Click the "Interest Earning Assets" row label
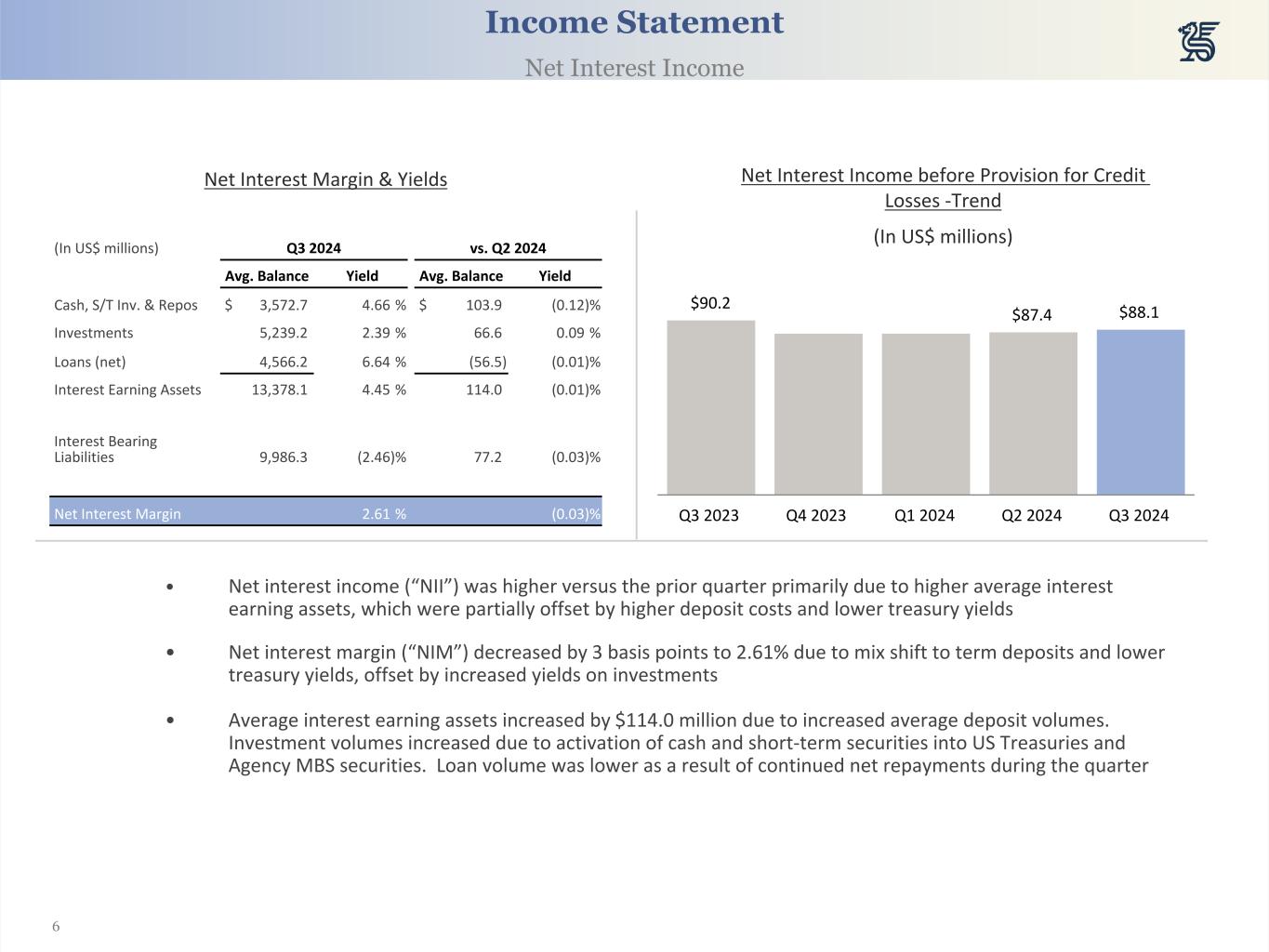 coord(127,390)
